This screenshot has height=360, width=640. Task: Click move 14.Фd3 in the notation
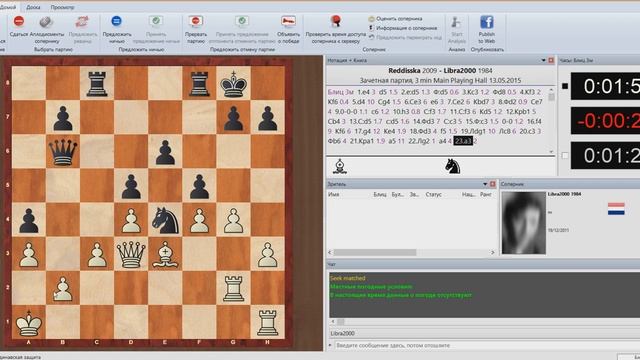[x=424, y=121]
